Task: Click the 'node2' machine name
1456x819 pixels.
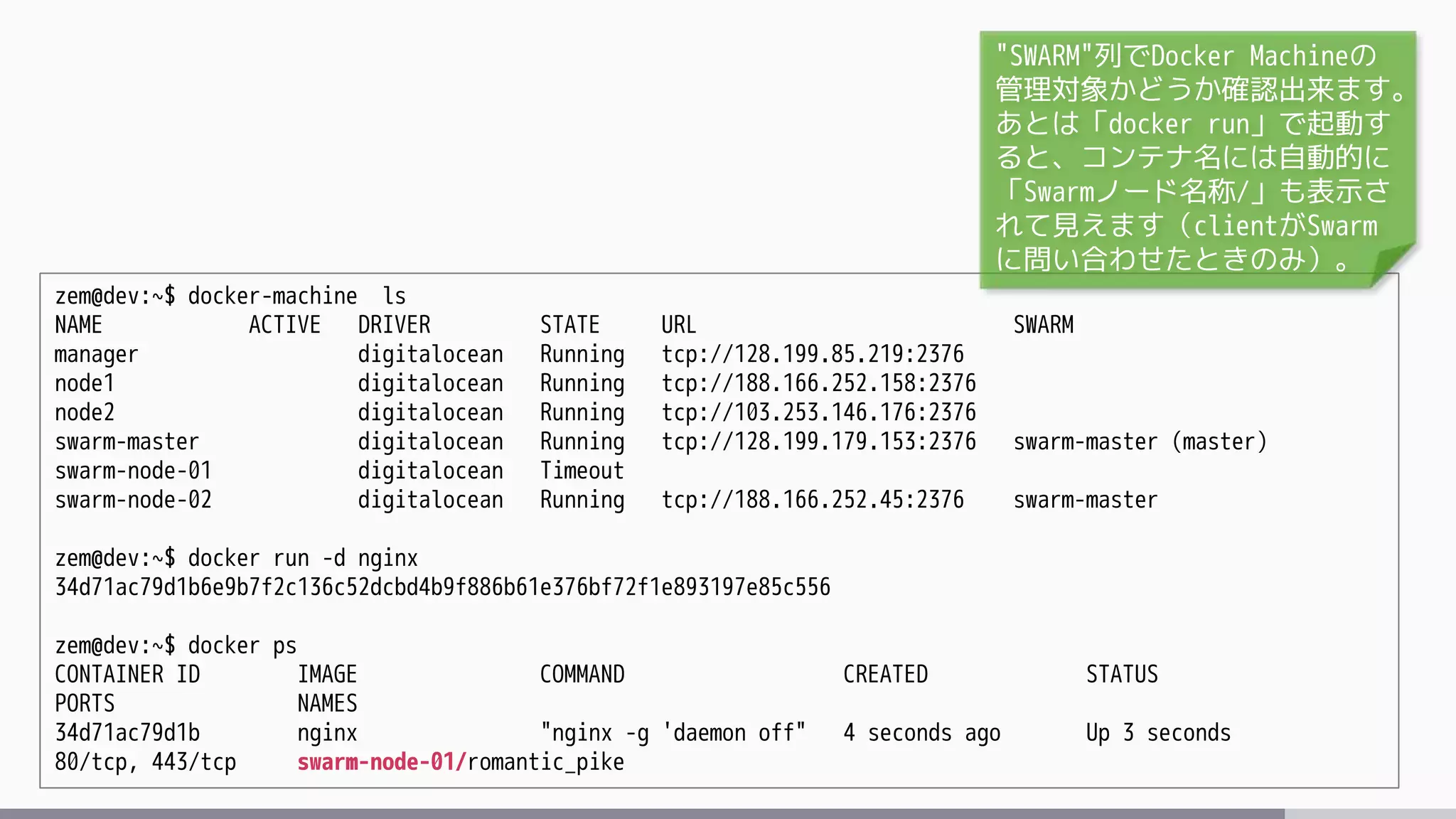Action: point(84,412)
